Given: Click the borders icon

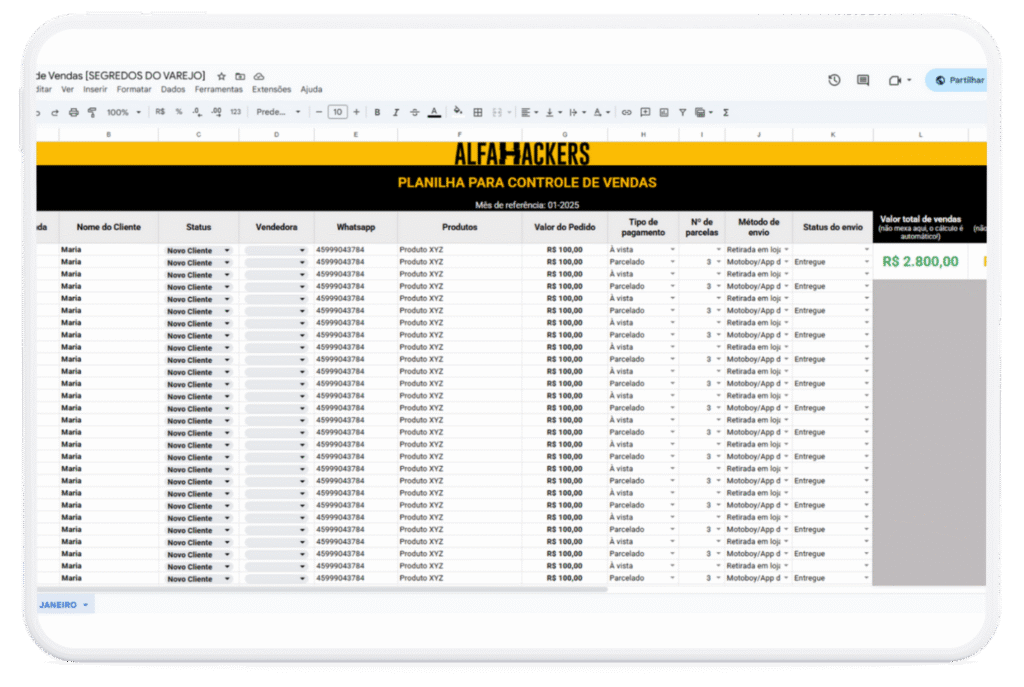Looking at the screenshot, I should click(478, 112).
